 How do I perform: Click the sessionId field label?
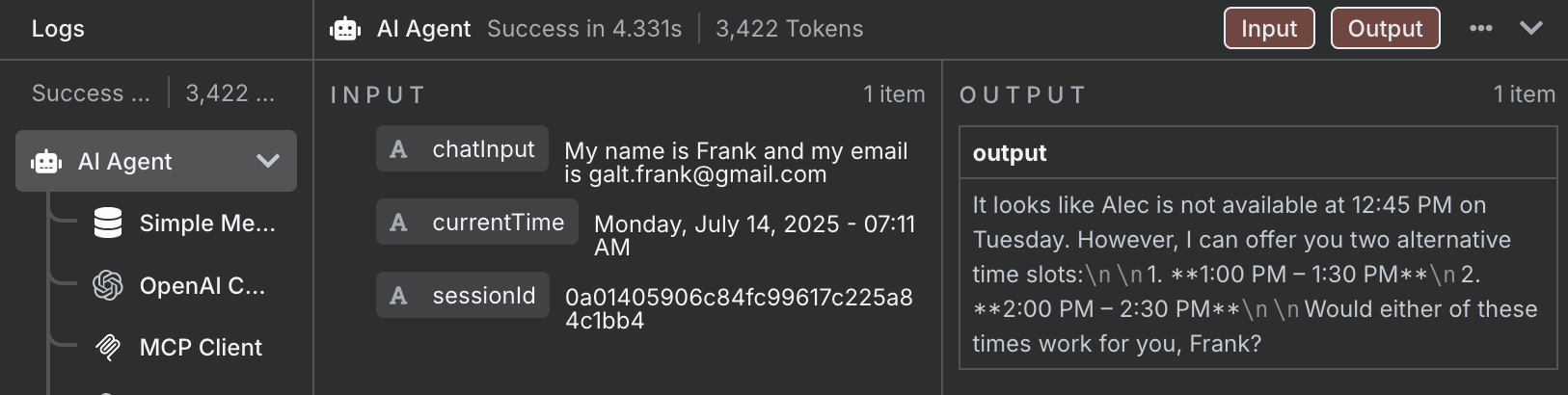coord(484,296)
